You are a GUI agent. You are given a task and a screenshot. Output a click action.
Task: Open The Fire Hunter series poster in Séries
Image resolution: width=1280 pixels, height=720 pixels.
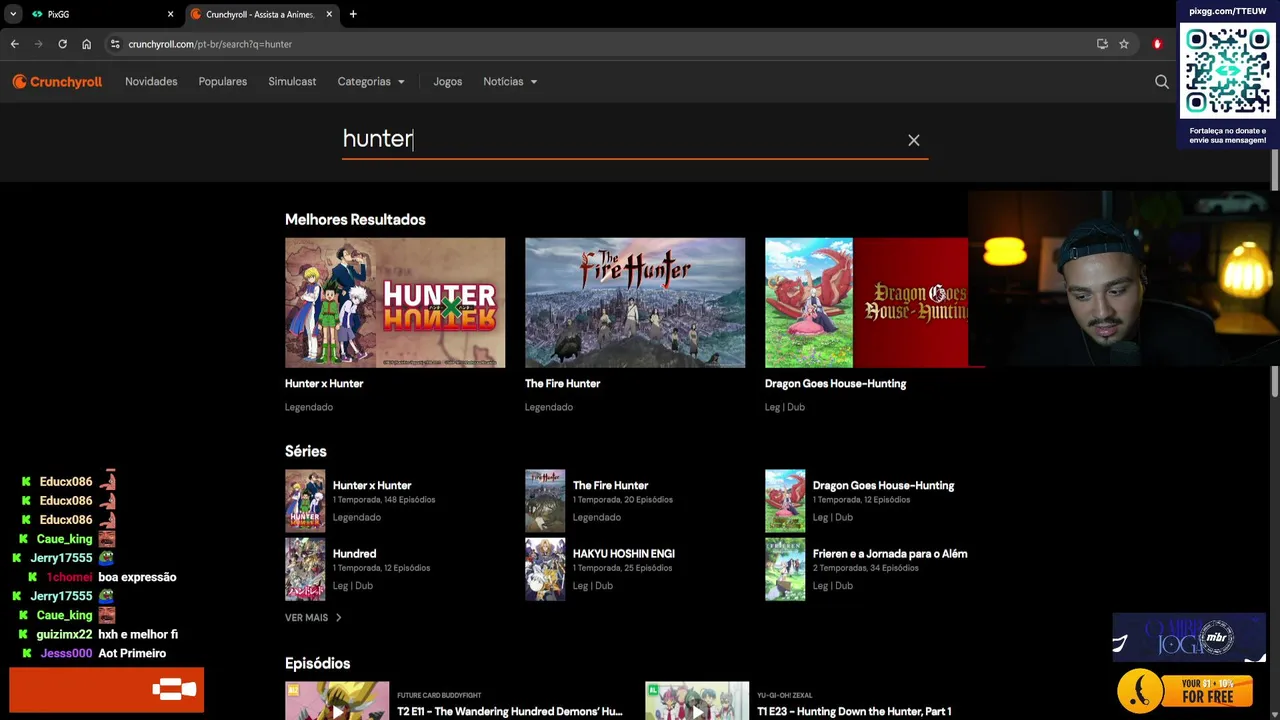pyautogui.click(x=545, y=501)
